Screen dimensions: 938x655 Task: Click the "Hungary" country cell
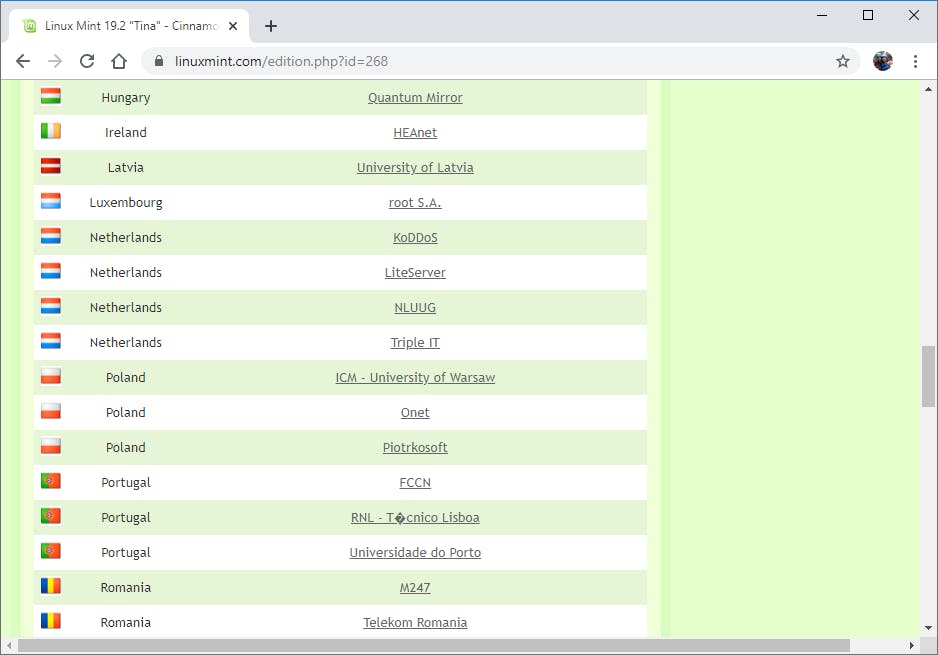(126, 98)
